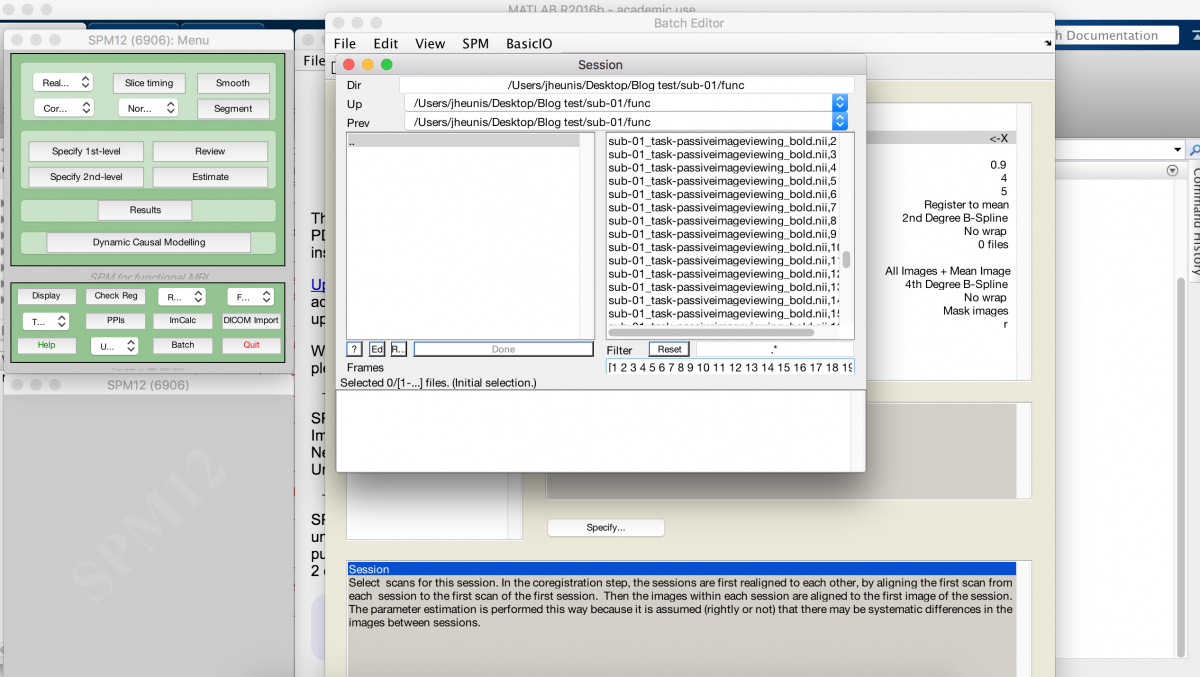
Task: Click the Filter text field in Session
Action: 774,349
